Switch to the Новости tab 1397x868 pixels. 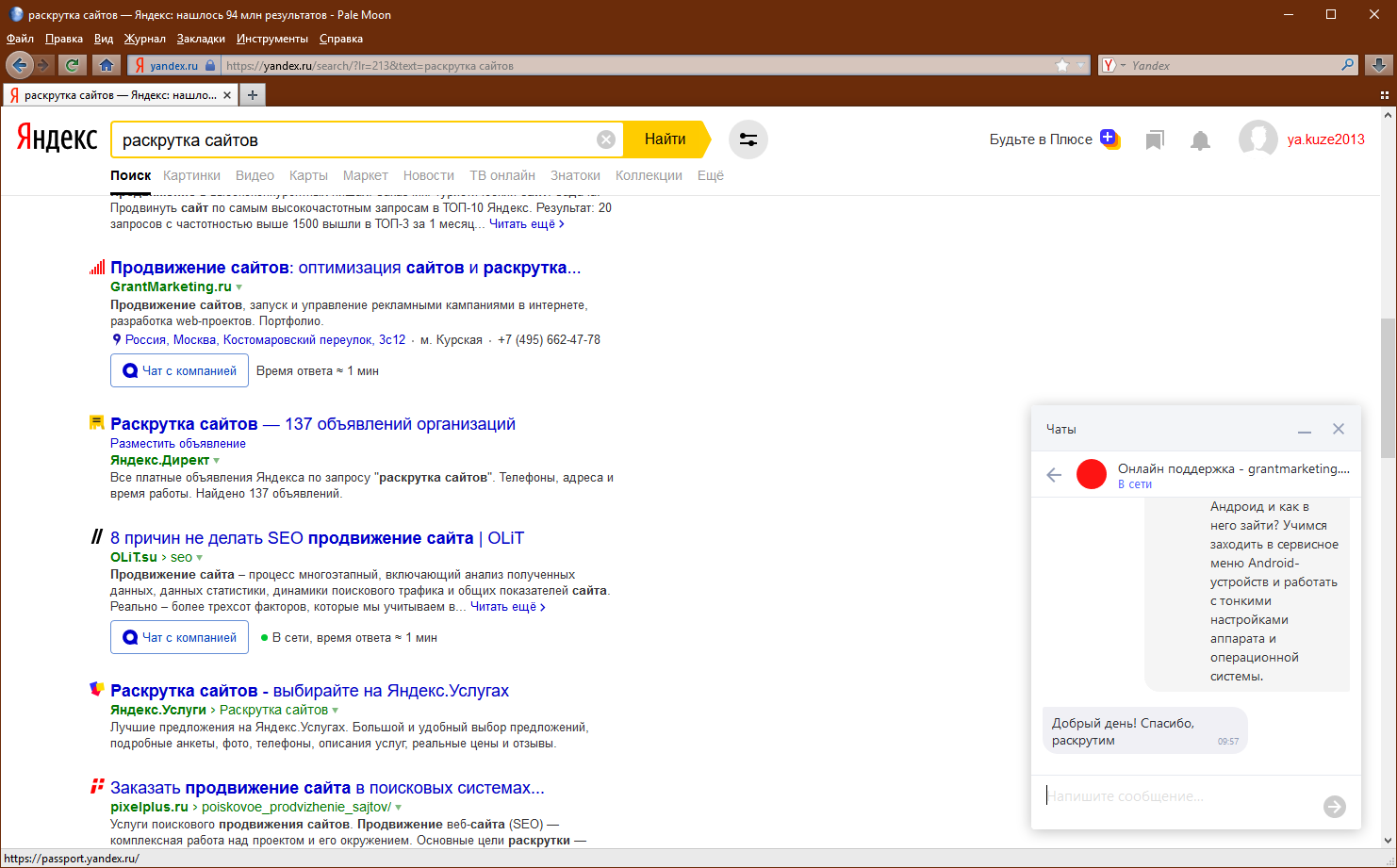[x=429, y=175]
